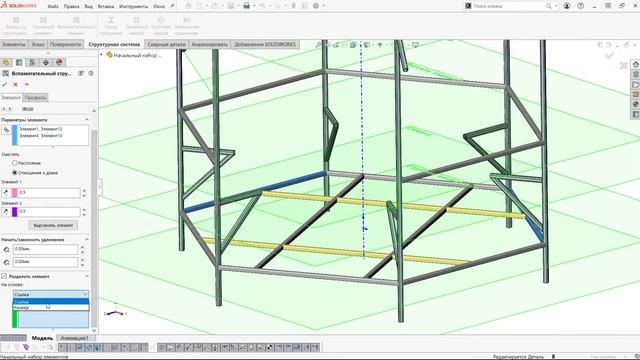Click the paperclip icon beside element list
640x360 pixels.
pos(6,130)
